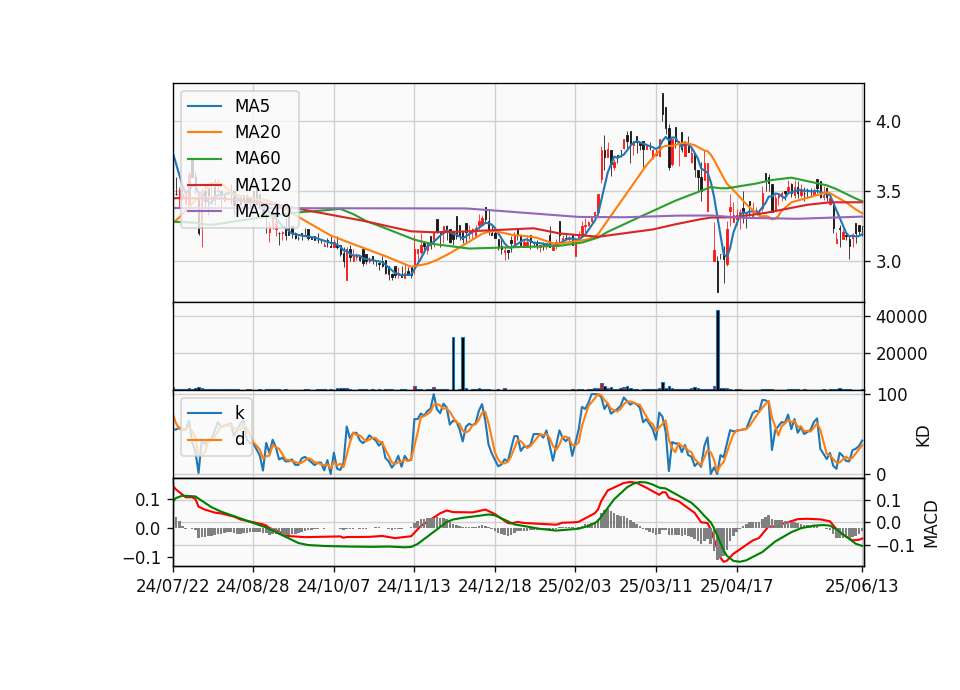This screenshot has width=960, height=690.
Task: Click the 25/03/11 date label
Action: click(x=656, y=586)
